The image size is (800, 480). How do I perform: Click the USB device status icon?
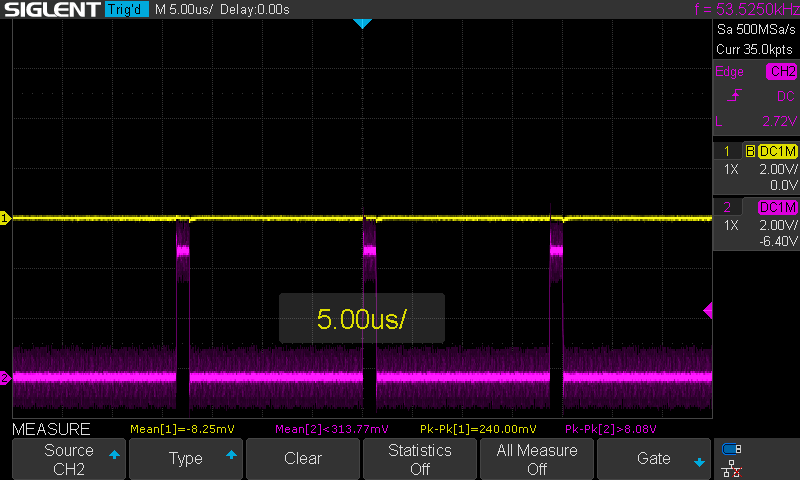coord(731,449)
